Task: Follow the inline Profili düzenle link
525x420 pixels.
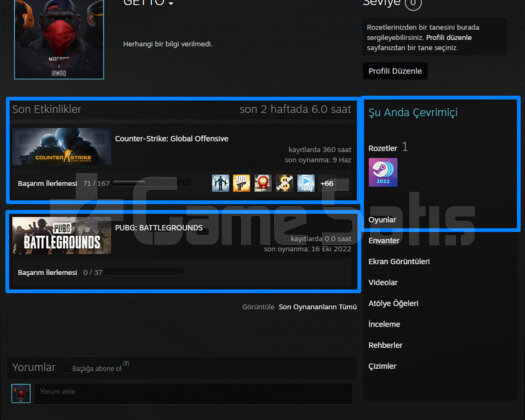Action: [x=449, y=38]
